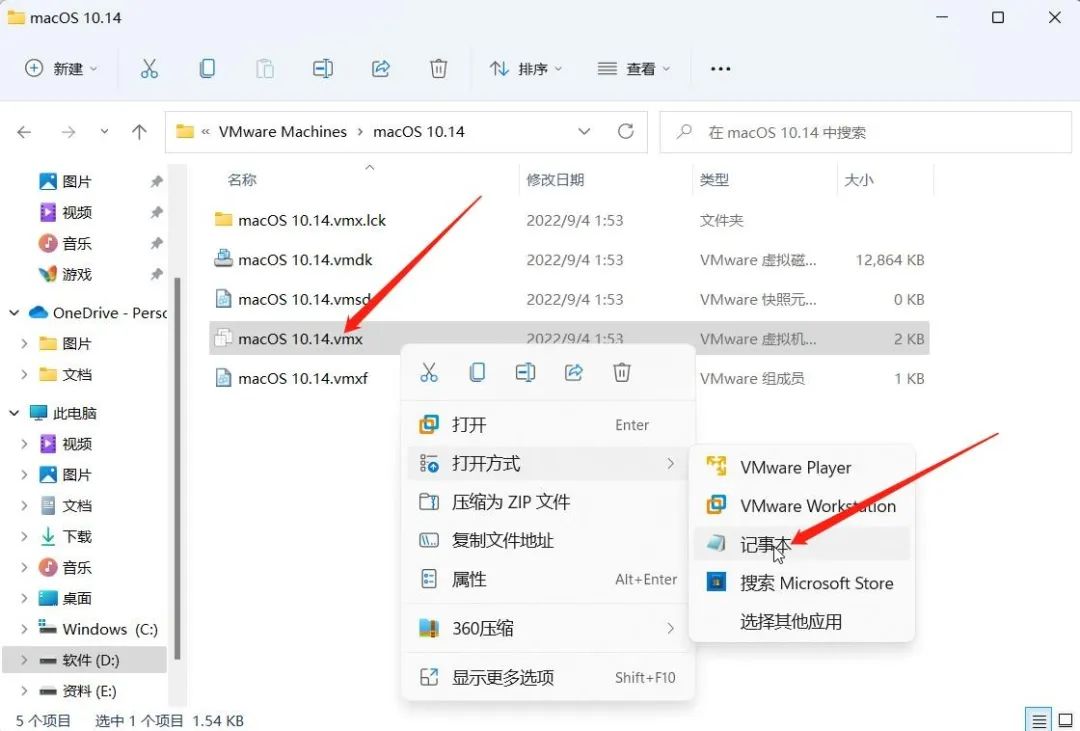Click the Rename icon in the top toolbar
The width and height of the screenshot is (1080, 731).
[x=322, y=68]
